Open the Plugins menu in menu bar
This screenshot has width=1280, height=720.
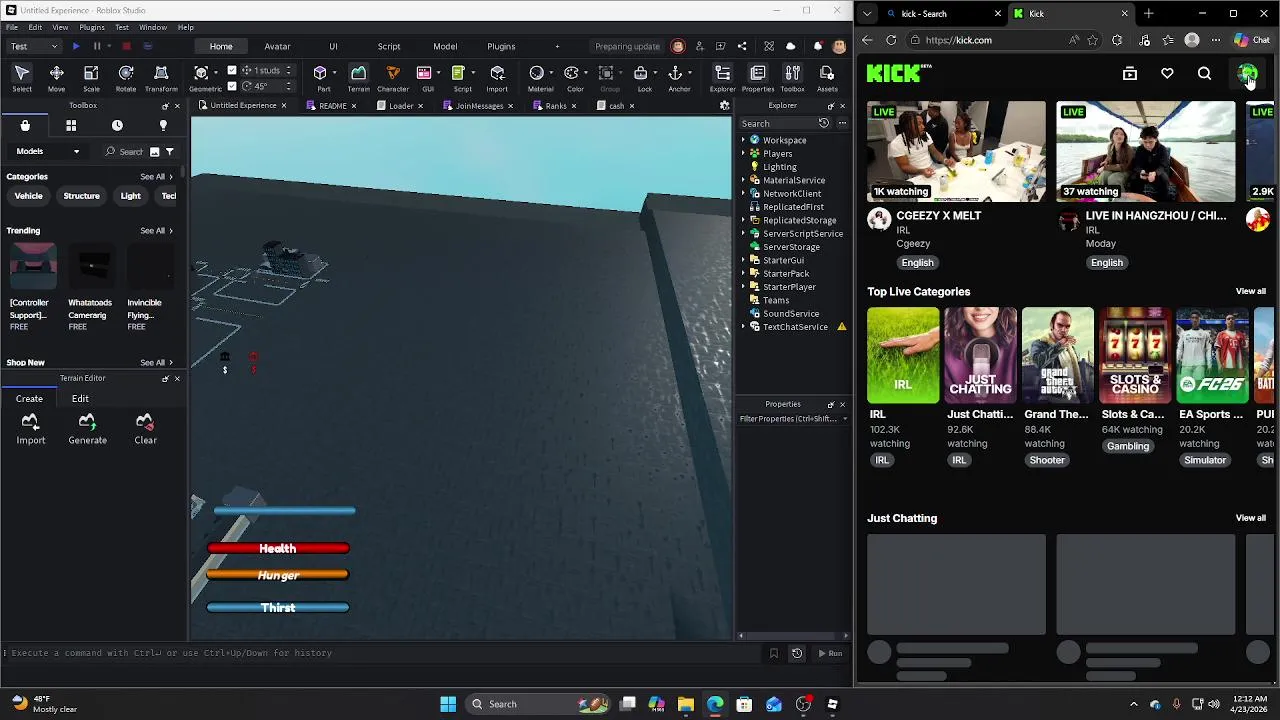[x=92, y=27]
